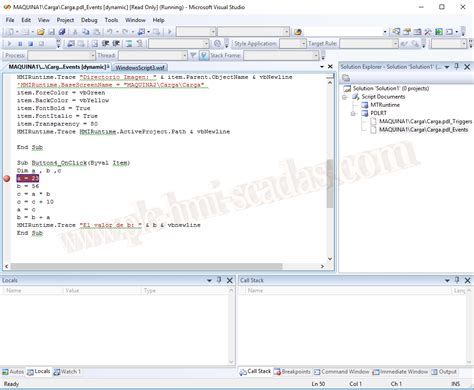The width and height of the screenshot is (474, 390).
Task: Click the Paste icon in toolbar
Action: coord(96,32)
